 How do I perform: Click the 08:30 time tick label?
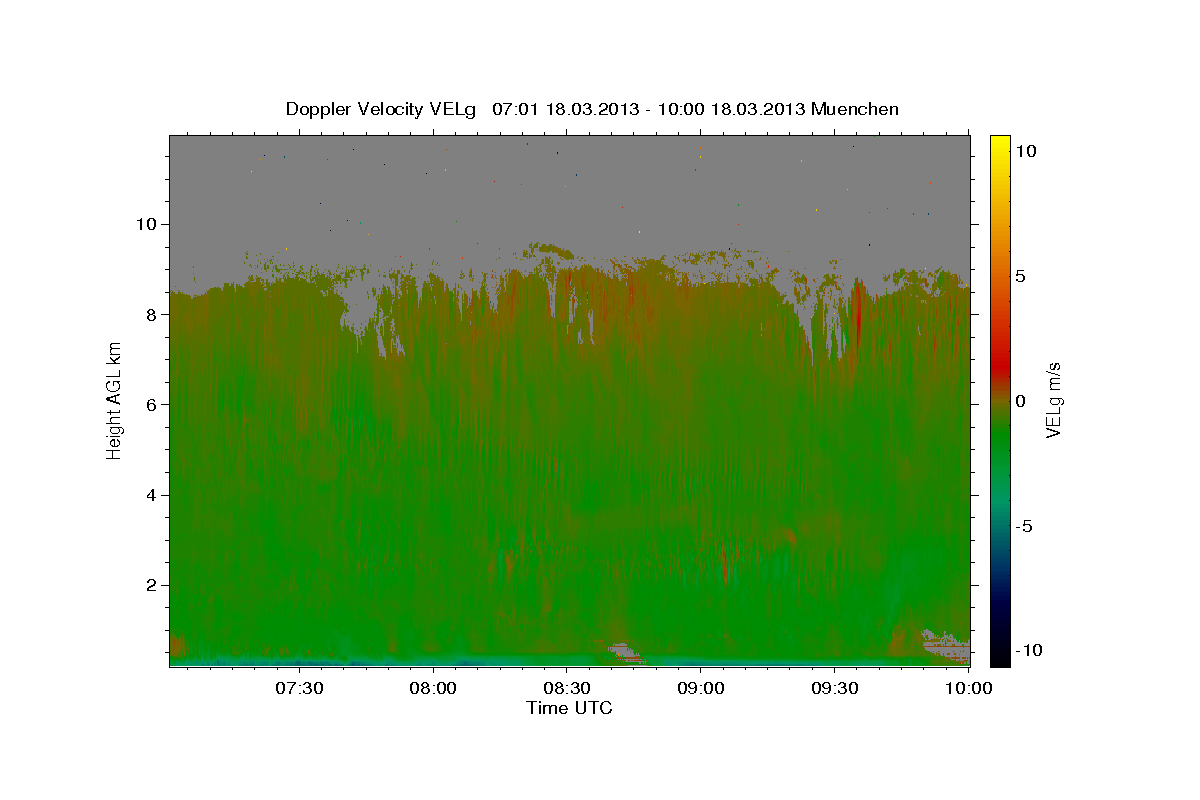pyautogui.click(x=567, y=689)
